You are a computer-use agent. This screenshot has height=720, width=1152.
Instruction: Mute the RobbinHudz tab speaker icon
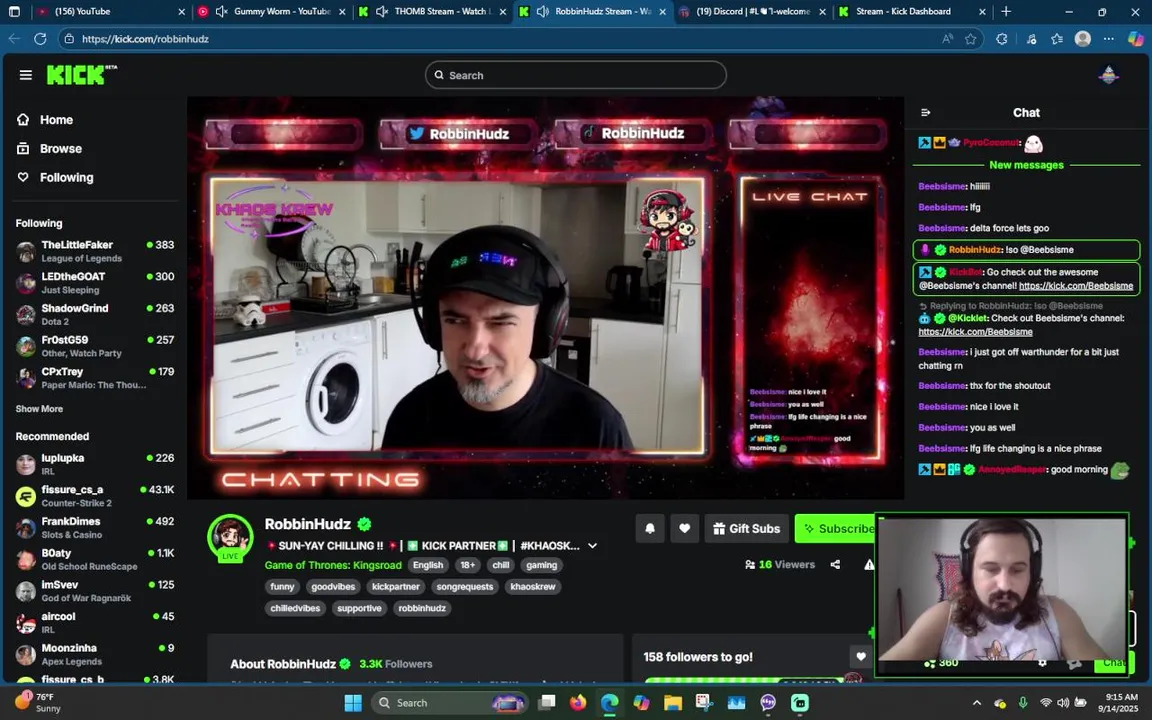tap(542, 12)
